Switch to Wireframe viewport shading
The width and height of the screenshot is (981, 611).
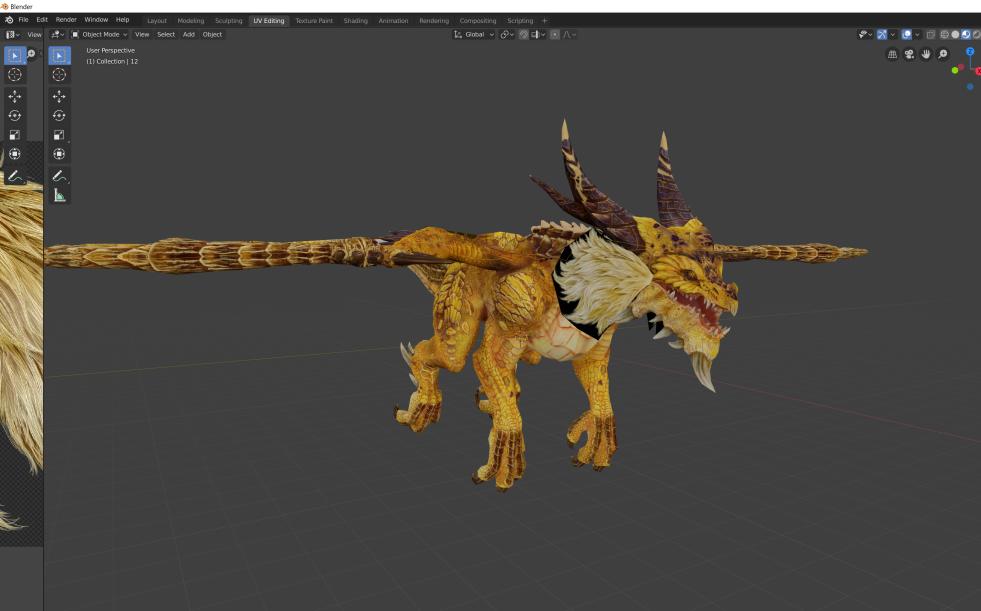[944, 35]
